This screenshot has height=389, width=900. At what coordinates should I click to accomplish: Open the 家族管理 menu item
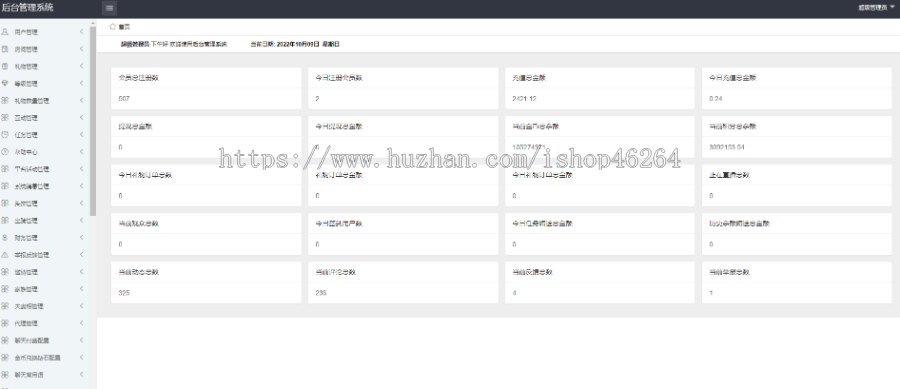(44, 289)
